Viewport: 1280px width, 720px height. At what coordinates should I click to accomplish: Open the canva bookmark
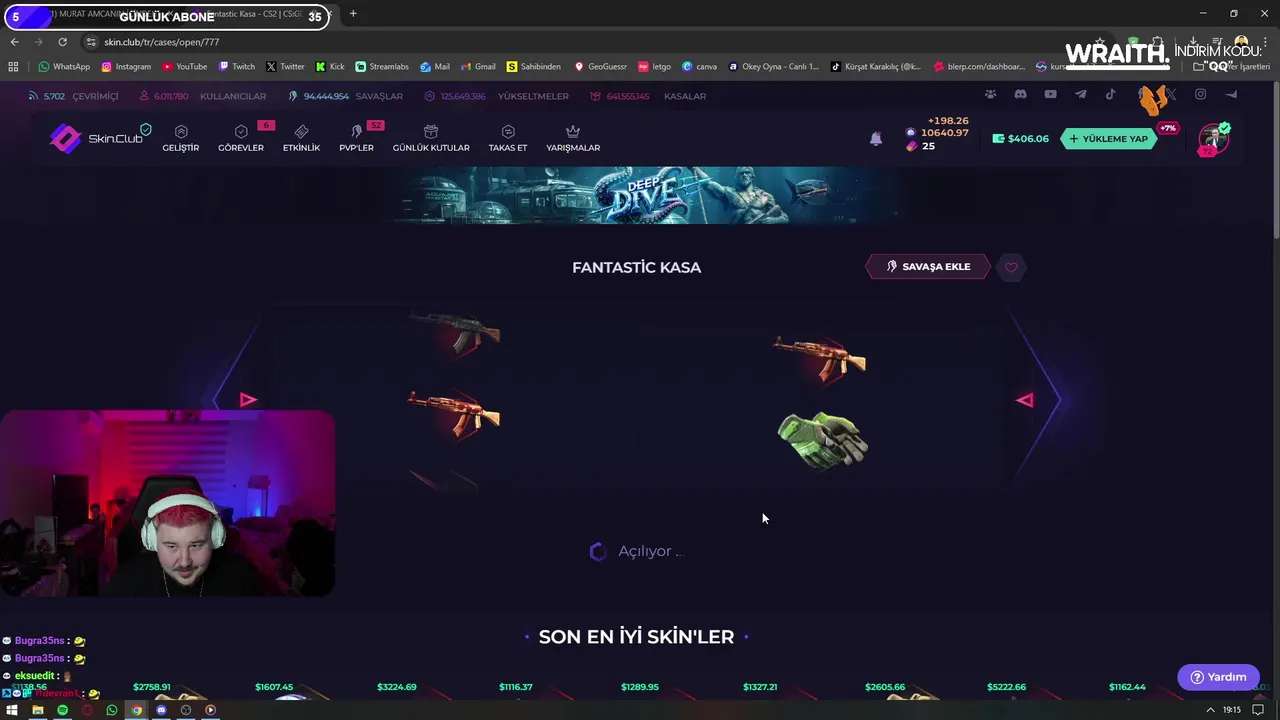tap(699, 67)
